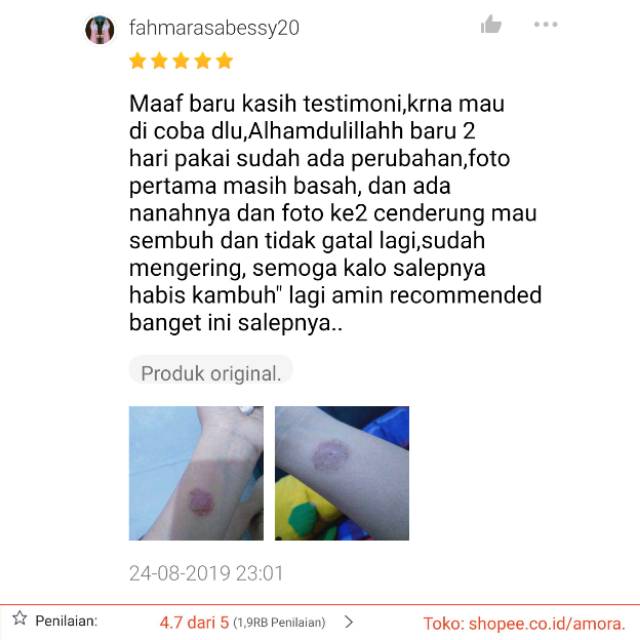Viewport: 640px width, 640px height.
Task: Click the Penilaian label
Action: click(x=67, y=621)
